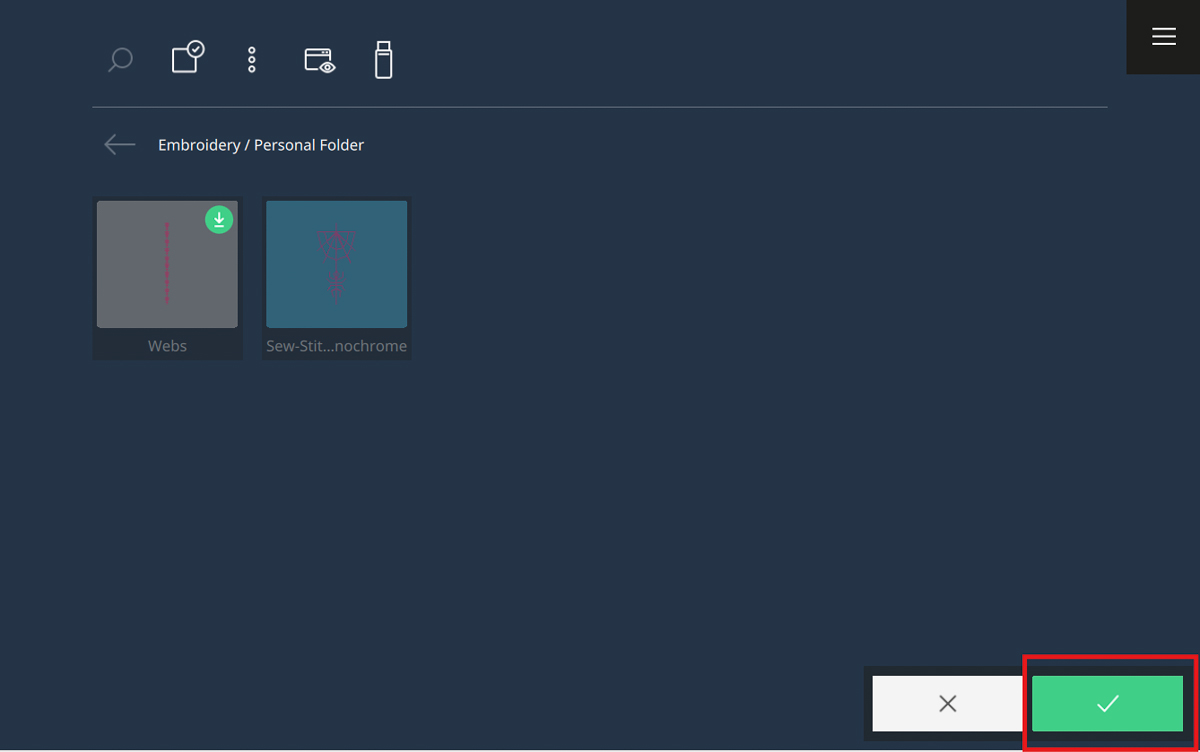Click Personal Folder in the breadcrumb path
This screenshot has height=752, width=1200.
[x=309, y=145]
